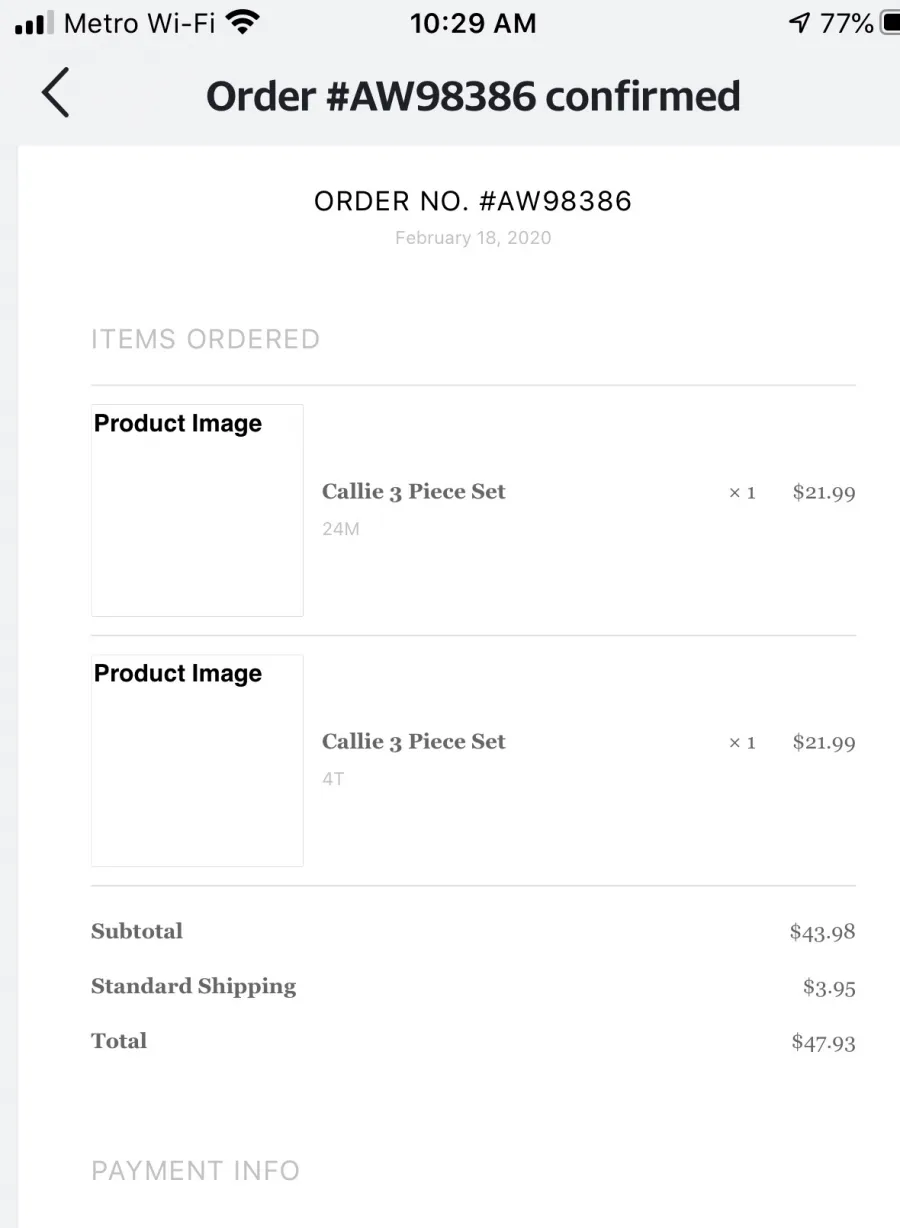
Task: Select the Callie 3 Piece Set 4T title
Action: [x=414, y=741]
